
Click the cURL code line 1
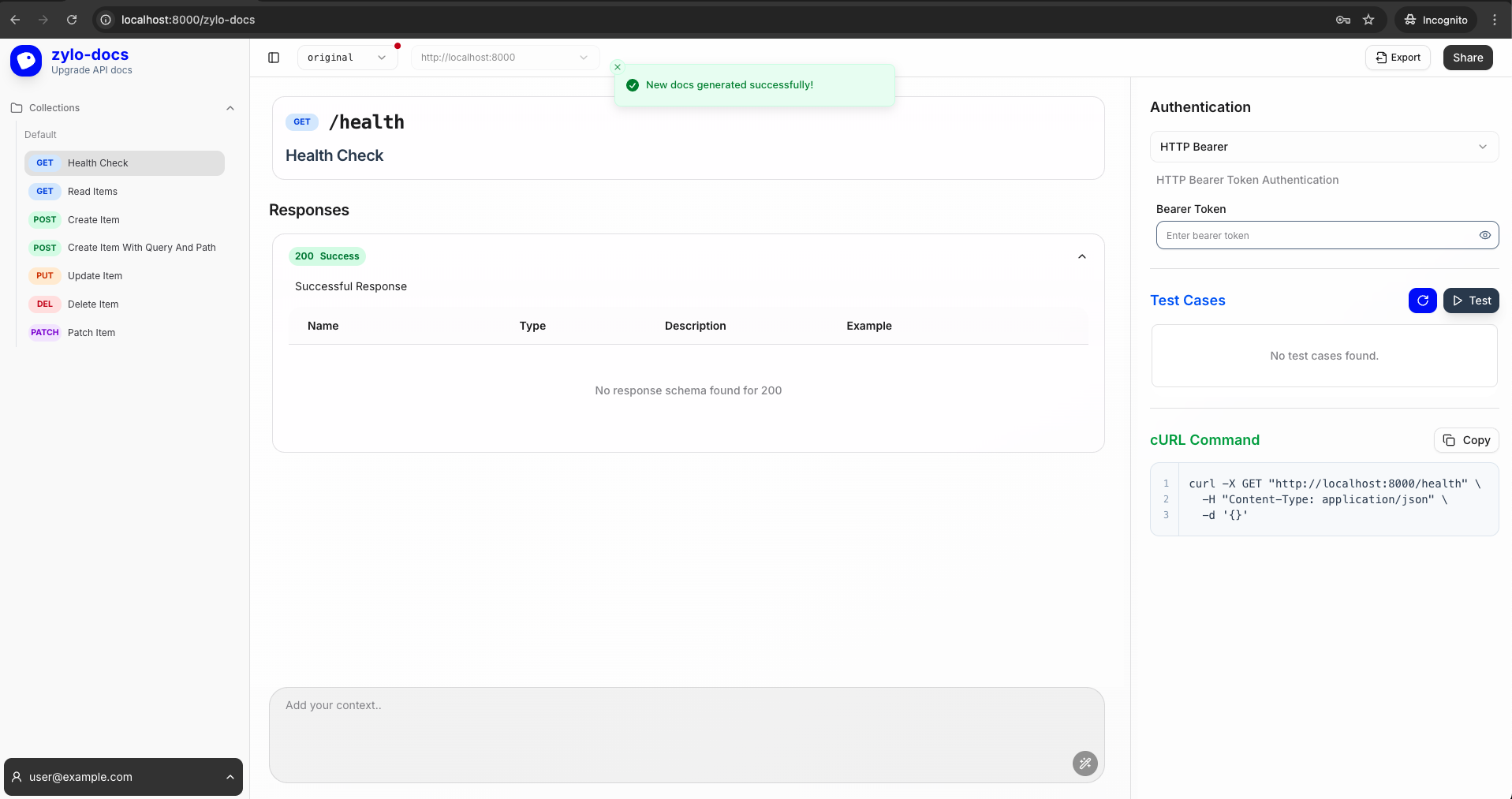coord(1335,484)
